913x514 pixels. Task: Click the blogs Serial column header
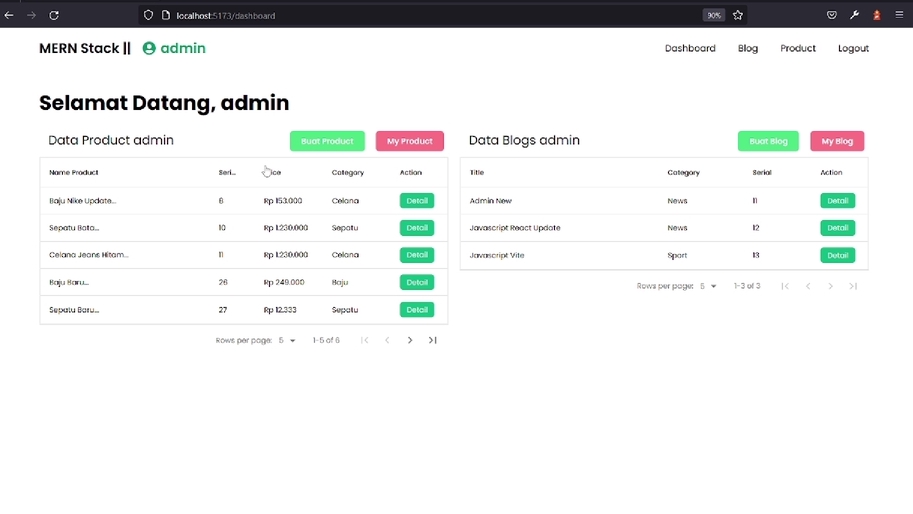762,172
